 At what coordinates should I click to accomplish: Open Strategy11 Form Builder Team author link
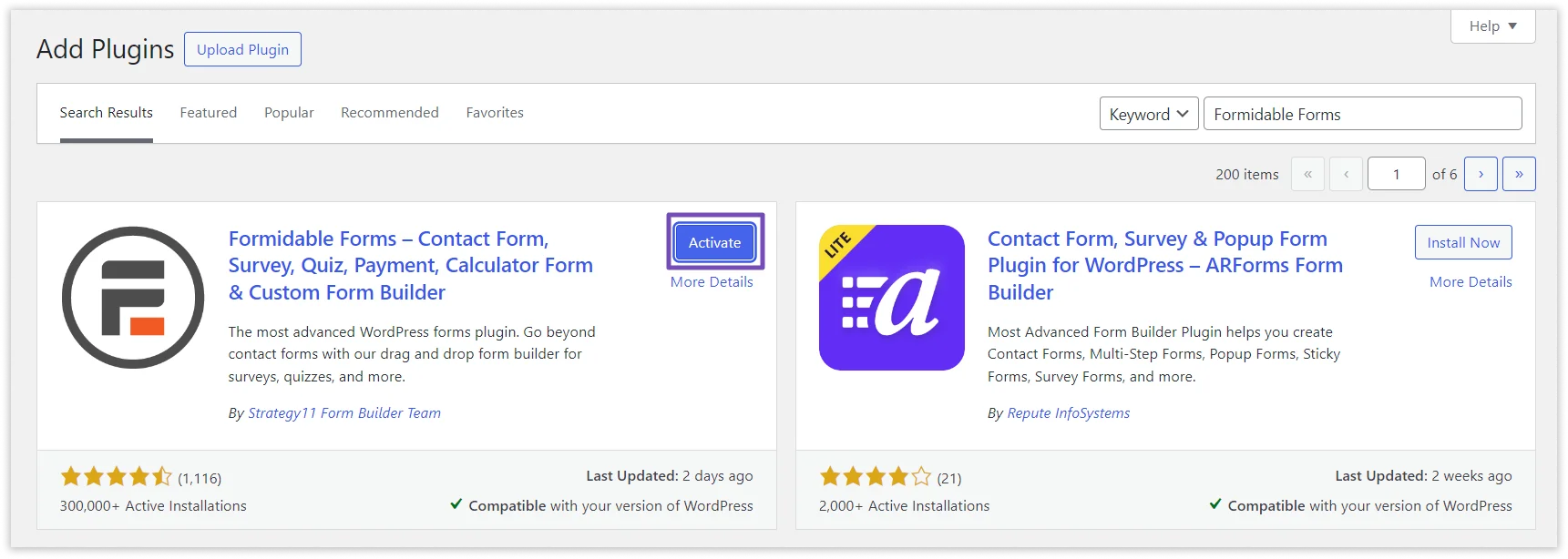click(344, 413)
